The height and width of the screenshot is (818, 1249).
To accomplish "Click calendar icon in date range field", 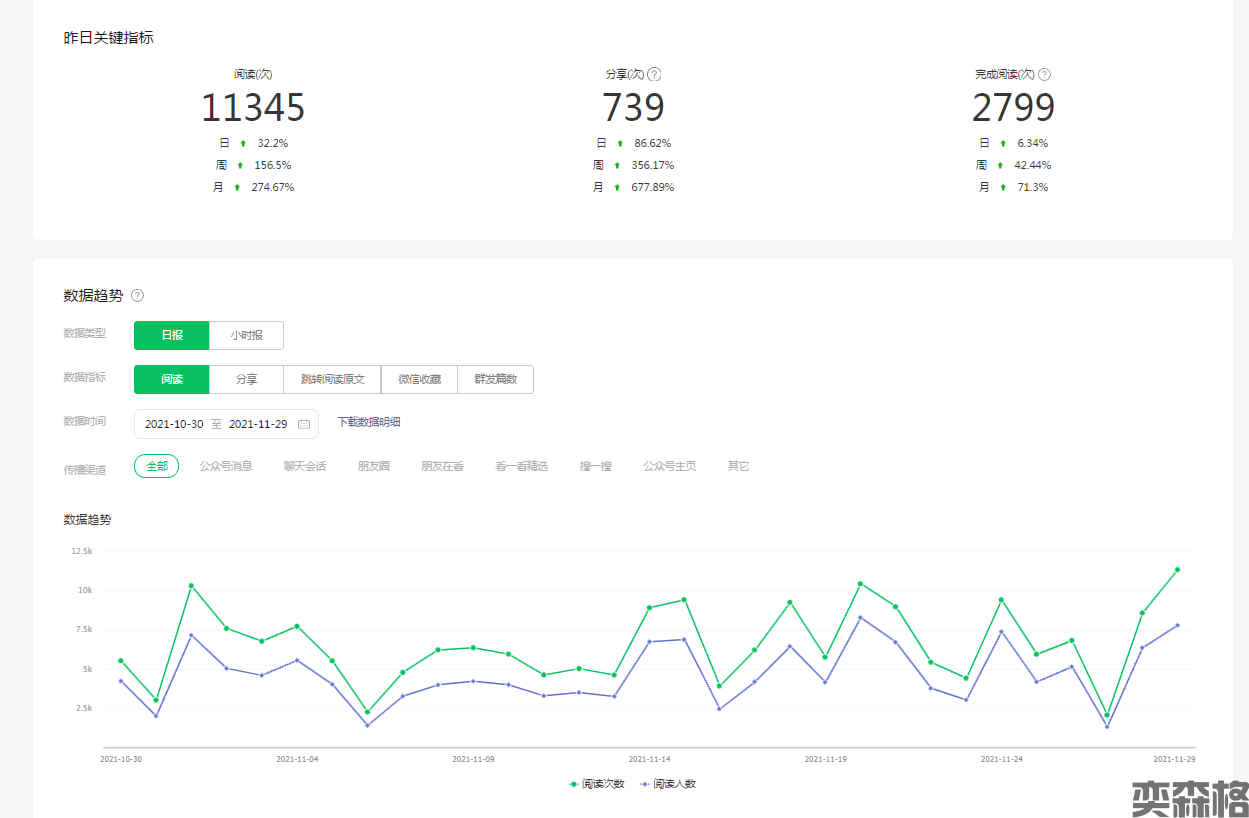I will pyautogui.click(x=304, y=424).
